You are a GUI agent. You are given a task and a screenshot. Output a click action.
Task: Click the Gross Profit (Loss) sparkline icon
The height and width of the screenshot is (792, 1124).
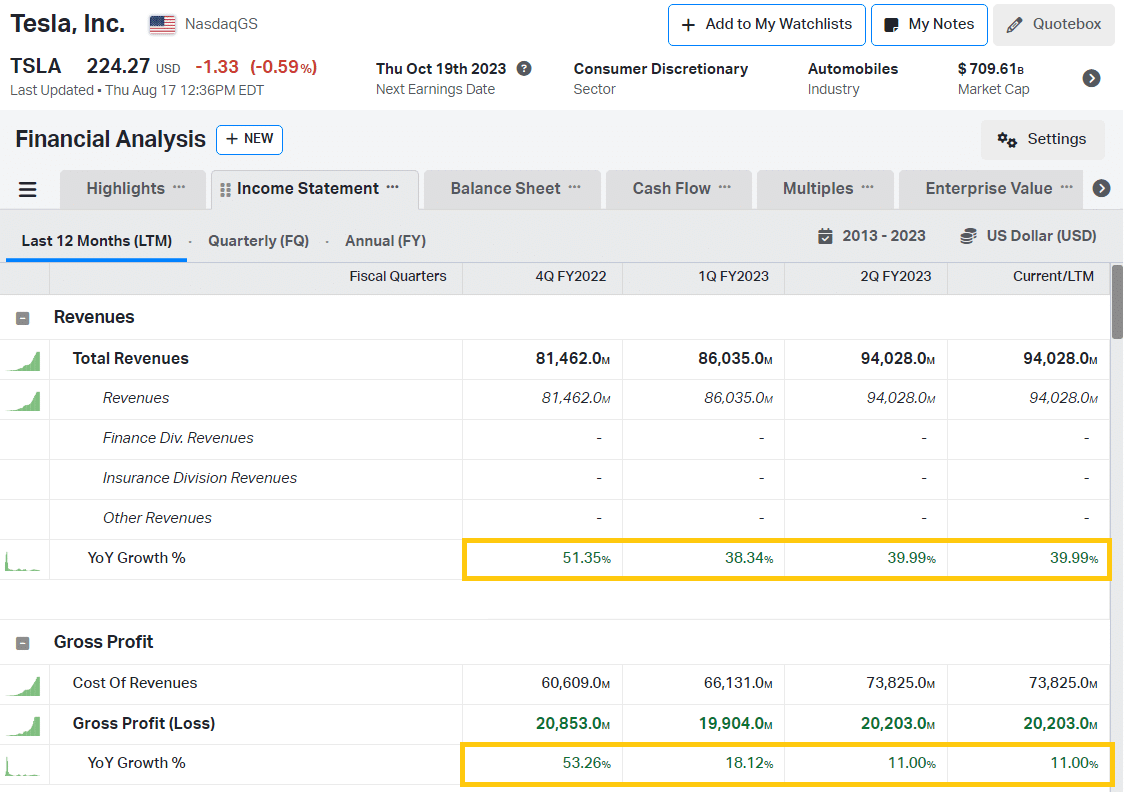pos(24,725)
